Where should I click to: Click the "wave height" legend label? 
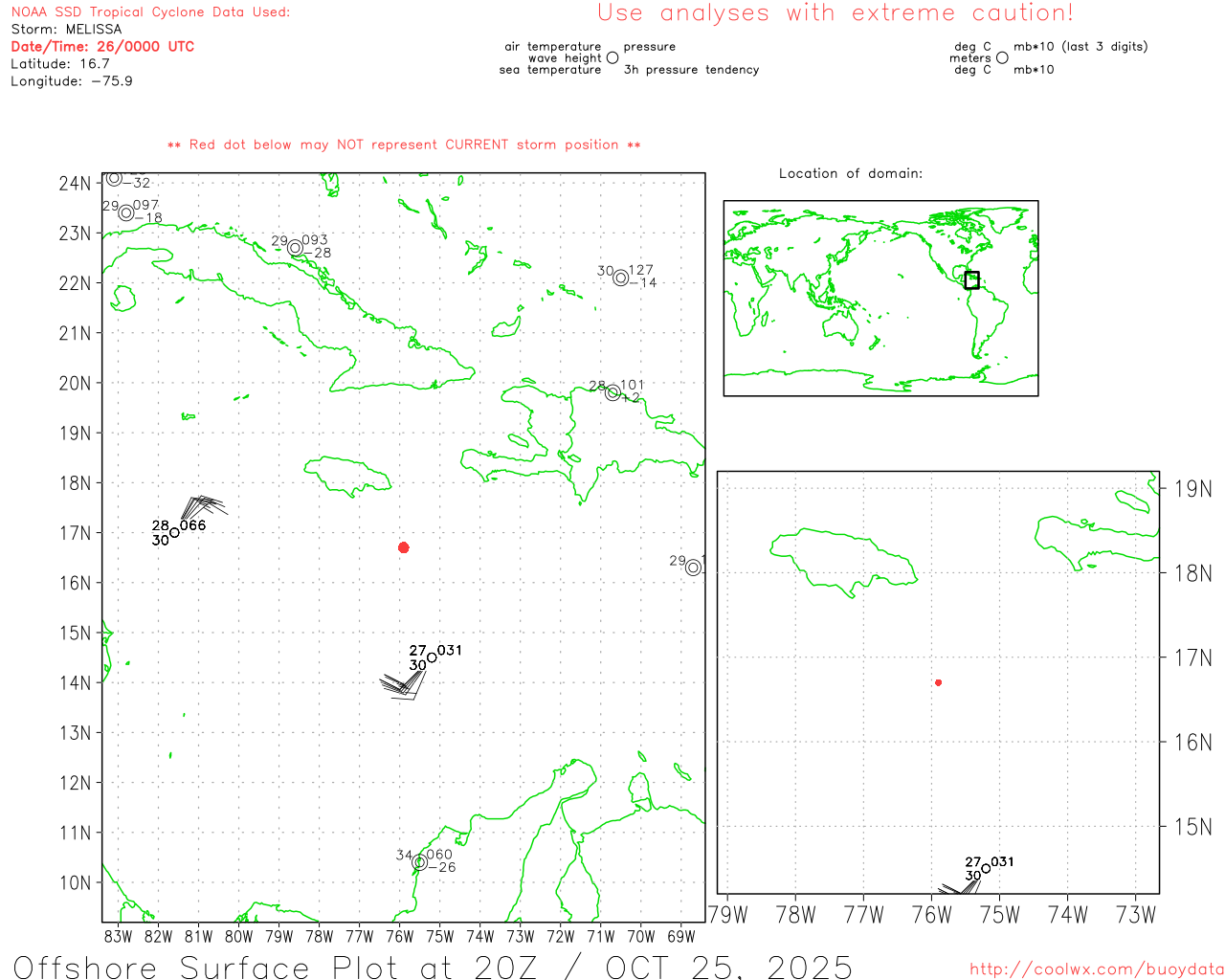click(x=565, y=57)
